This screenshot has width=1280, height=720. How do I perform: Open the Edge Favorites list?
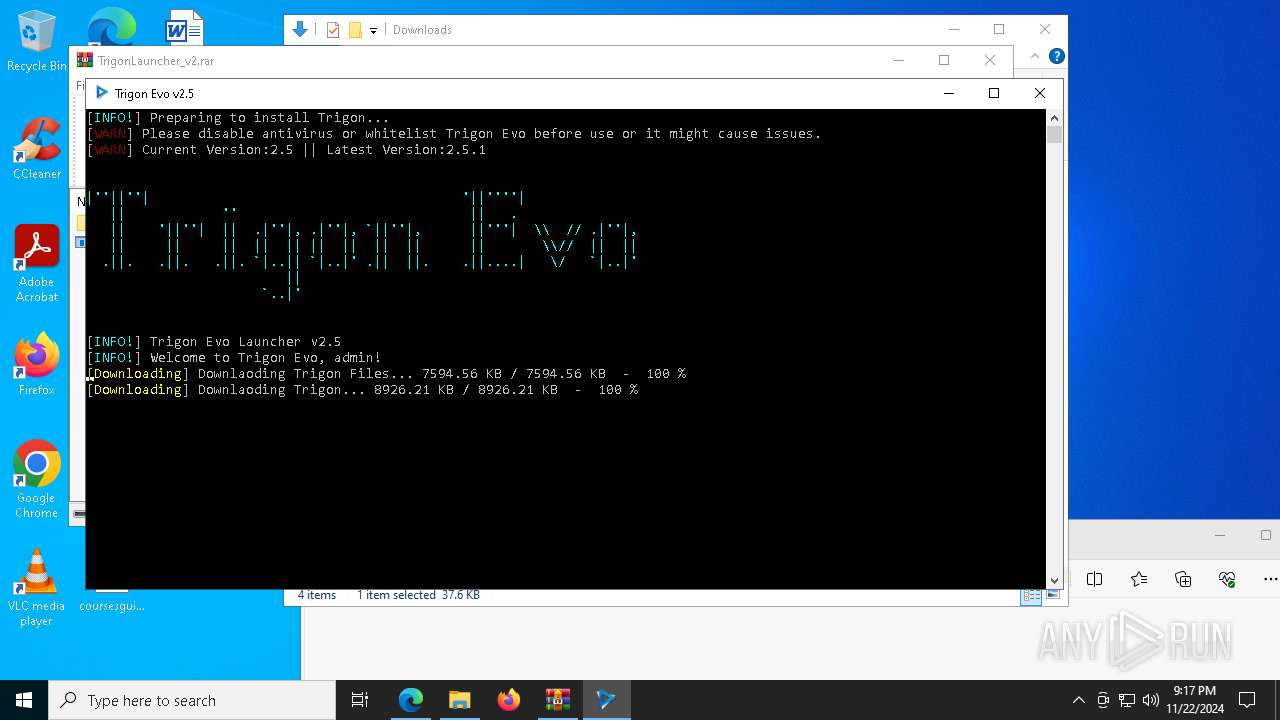pos(1139,579)
